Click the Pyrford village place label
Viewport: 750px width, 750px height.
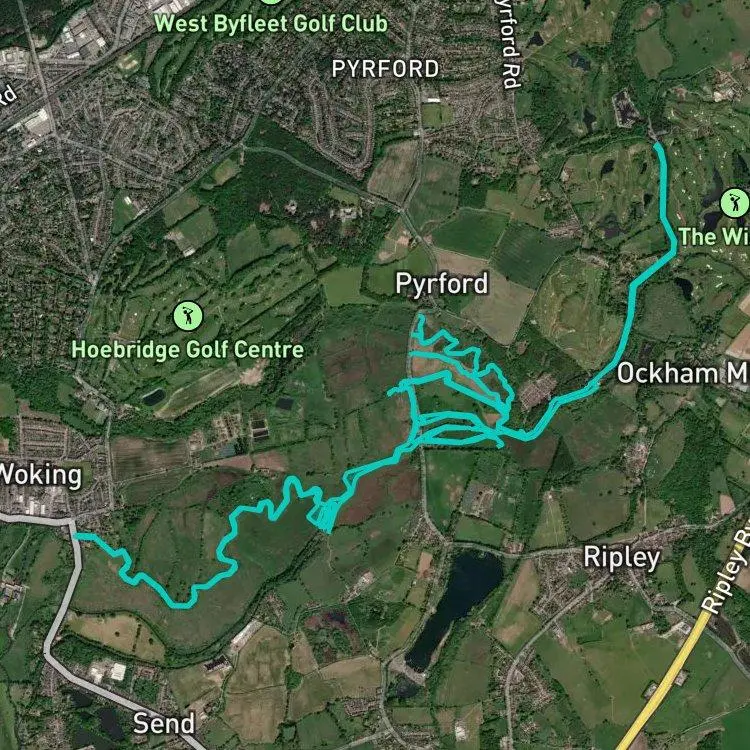tap(441, 284)
